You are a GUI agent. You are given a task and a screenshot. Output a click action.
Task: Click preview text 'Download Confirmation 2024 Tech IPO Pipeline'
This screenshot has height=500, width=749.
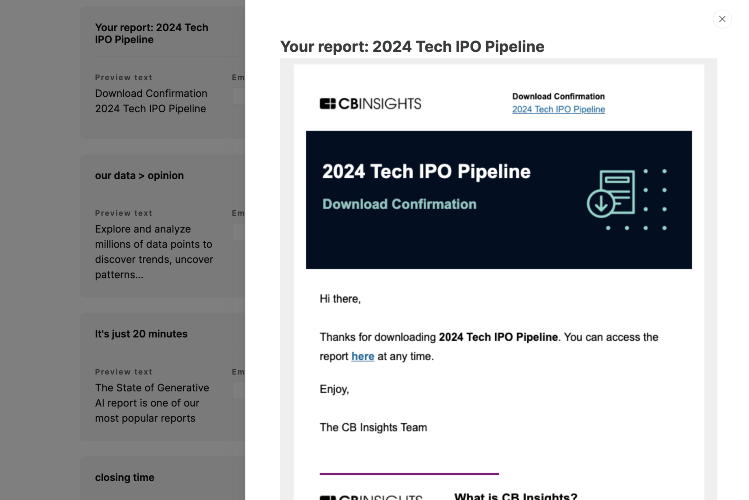[x=151, y=101]
